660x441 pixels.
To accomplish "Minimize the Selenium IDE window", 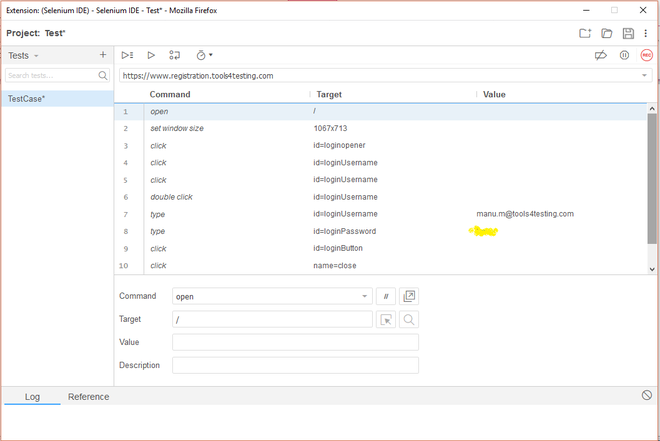I will click(x=586, y=10).
